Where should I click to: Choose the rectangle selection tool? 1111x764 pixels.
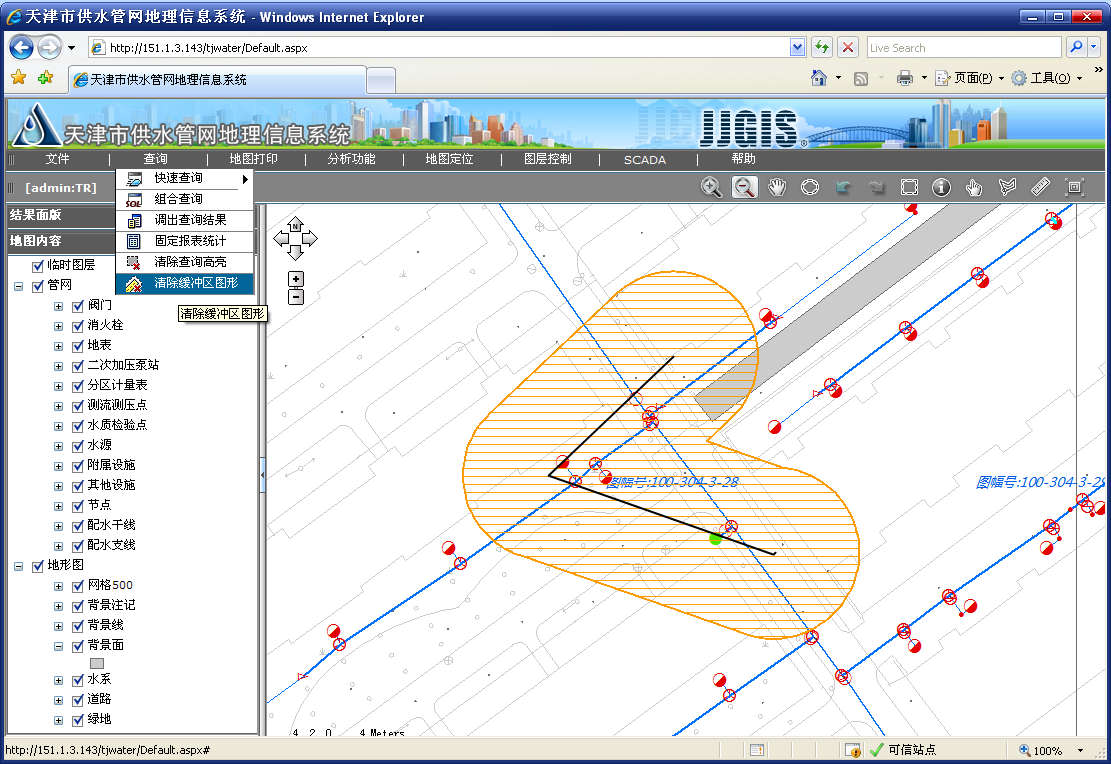click(x=909, y=187)
